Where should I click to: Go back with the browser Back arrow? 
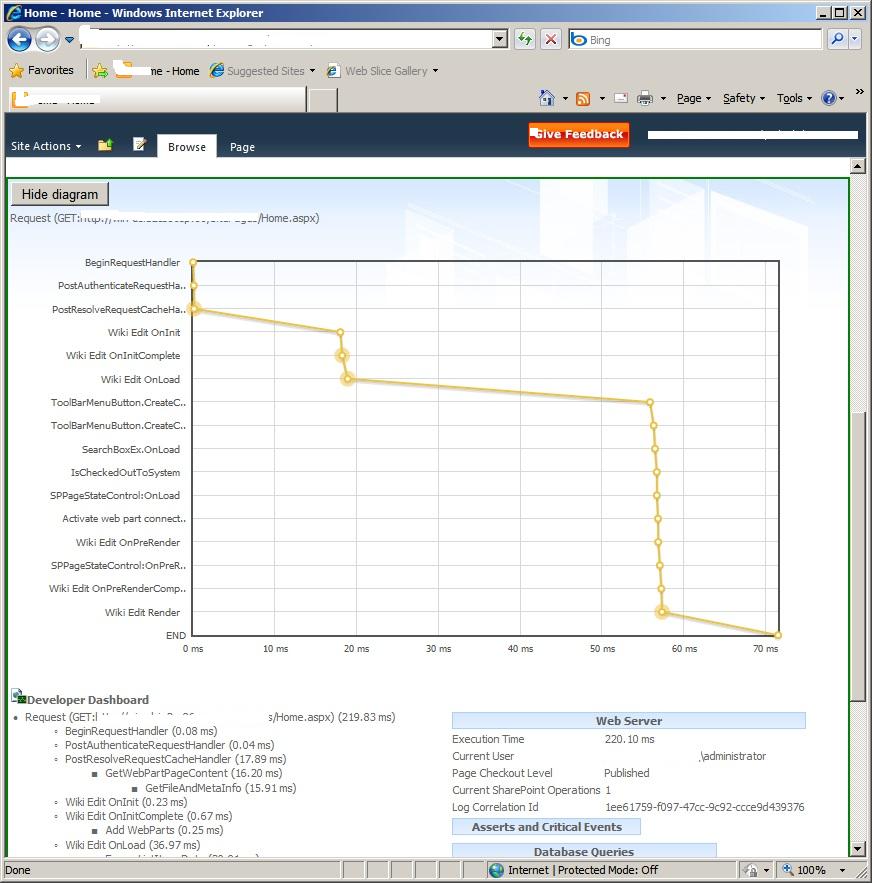point(19,40)
